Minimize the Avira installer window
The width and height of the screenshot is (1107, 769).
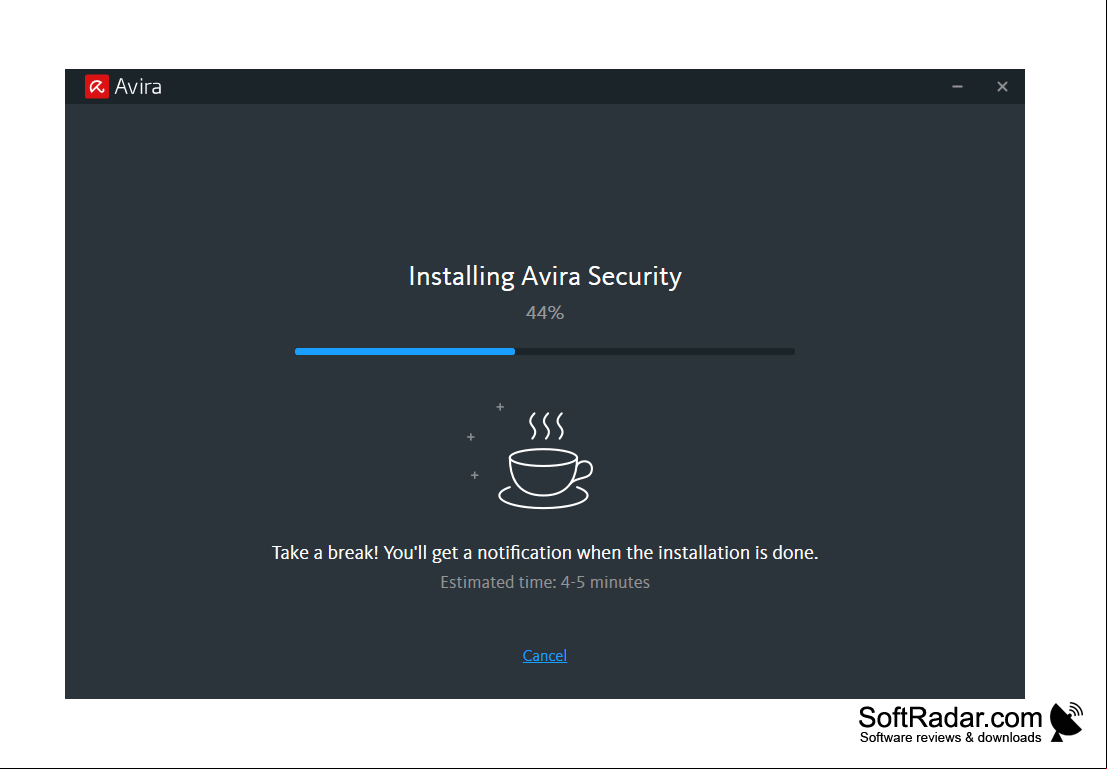(957, 87)
